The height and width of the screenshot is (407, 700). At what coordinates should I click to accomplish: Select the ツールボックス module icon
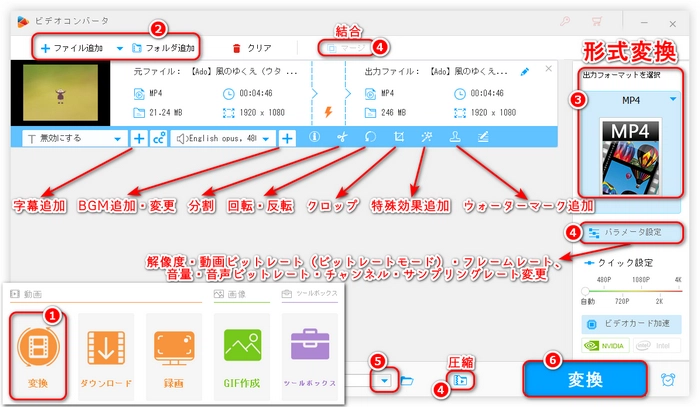click(310, 356)
